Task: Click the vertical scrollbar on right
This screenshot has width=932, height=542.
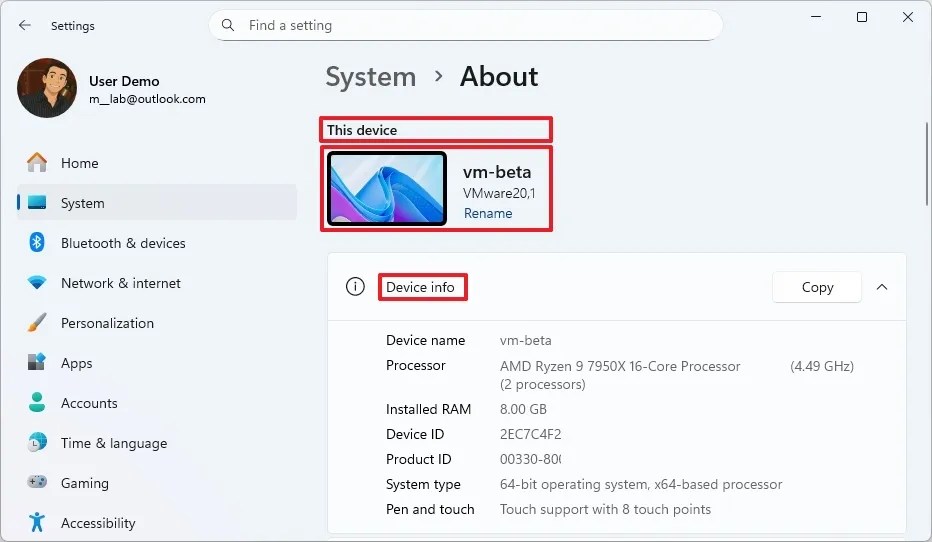Action: pyautogui.click(x=926, y=164)
